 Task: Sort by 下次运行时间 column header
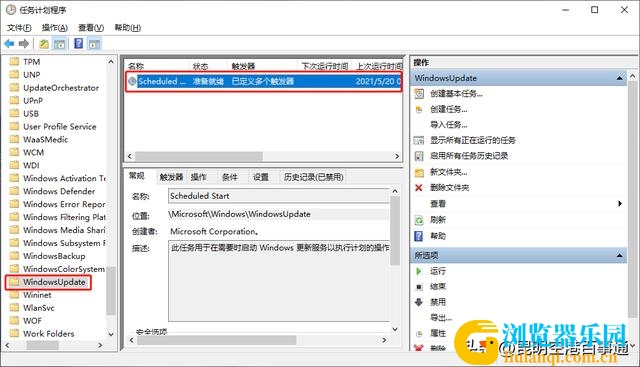(x=325, y=66)
